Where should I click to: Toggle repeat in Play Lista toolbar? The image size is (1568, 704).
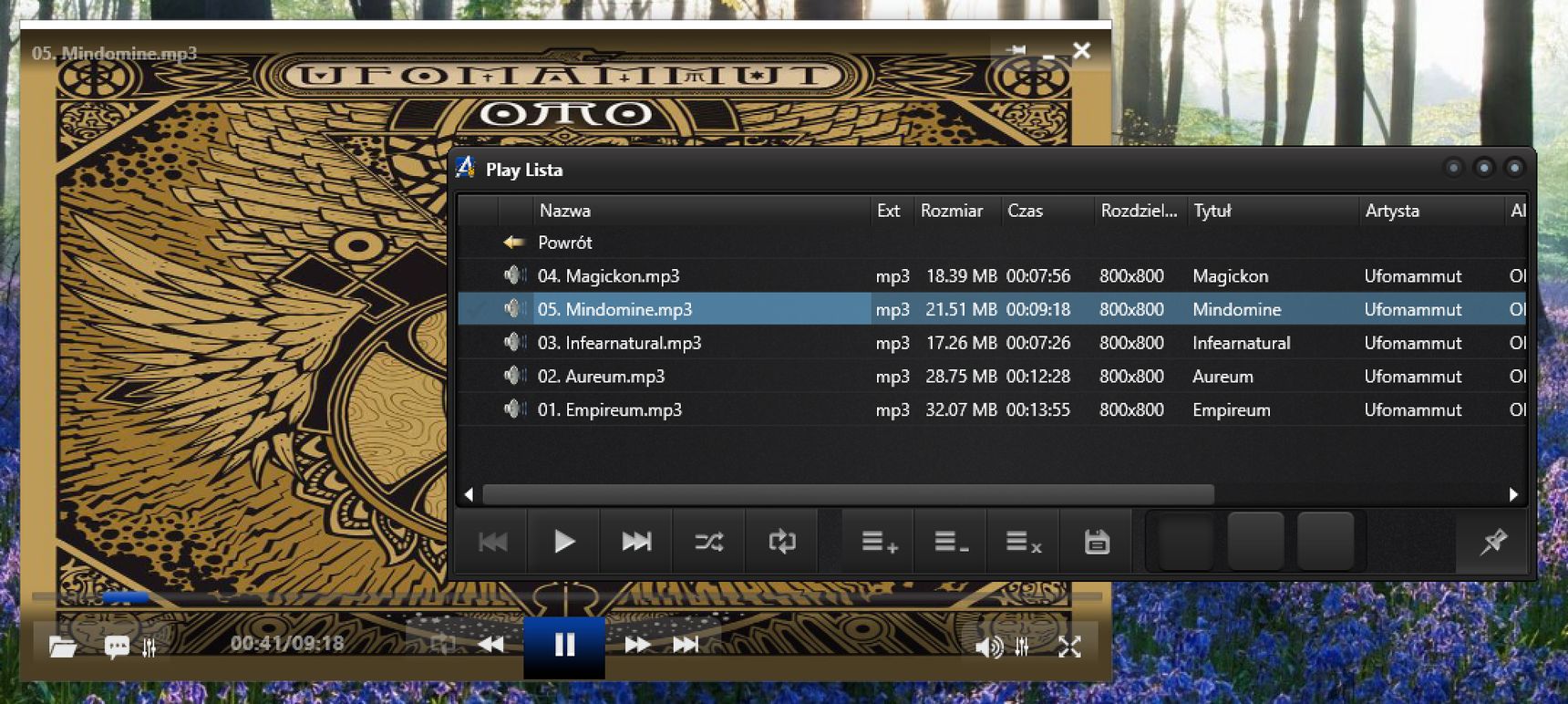[782, 542]
